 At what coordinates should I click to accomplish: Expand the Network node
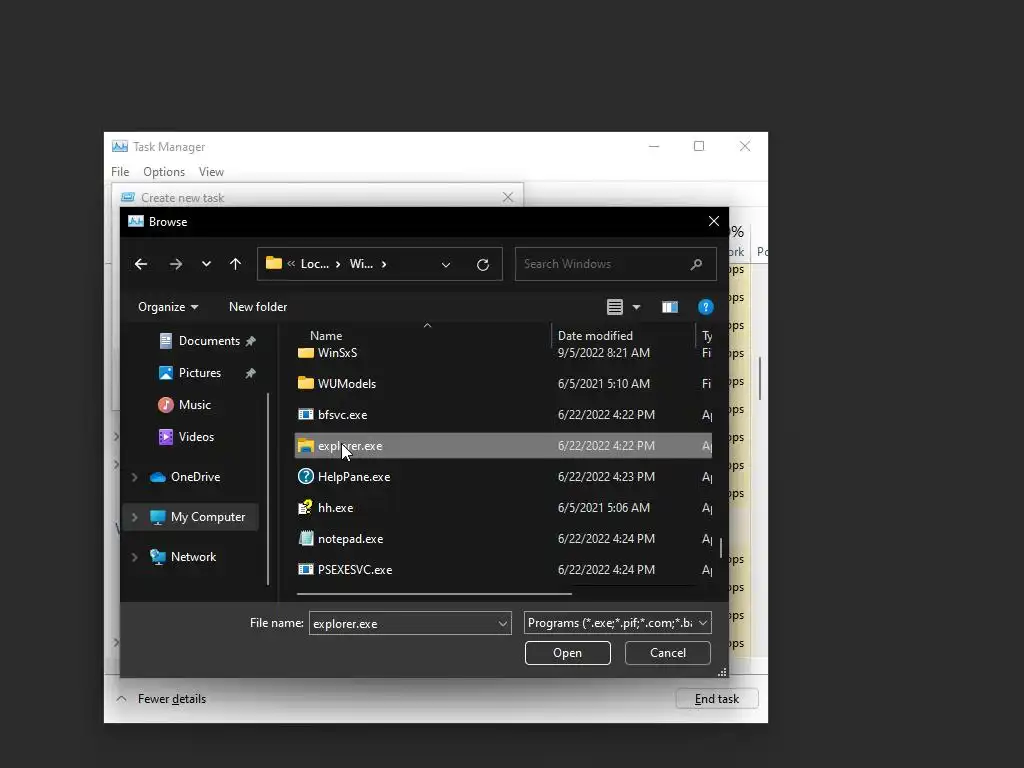(x=135, y=557)
